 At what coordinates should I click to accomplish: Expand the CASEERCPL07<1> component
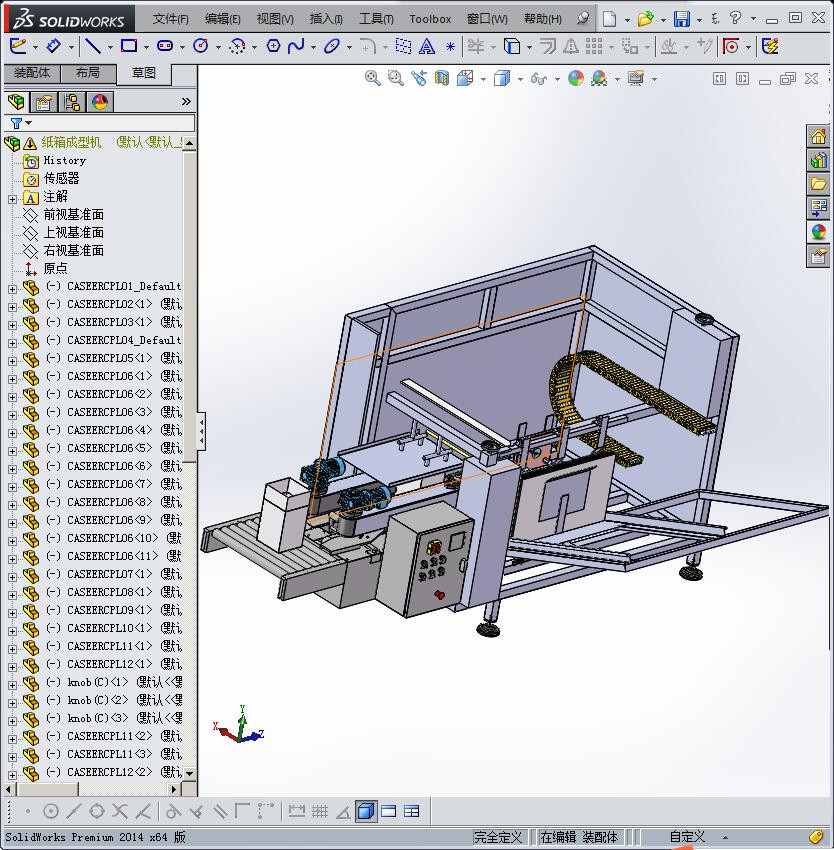coord(12,577)
